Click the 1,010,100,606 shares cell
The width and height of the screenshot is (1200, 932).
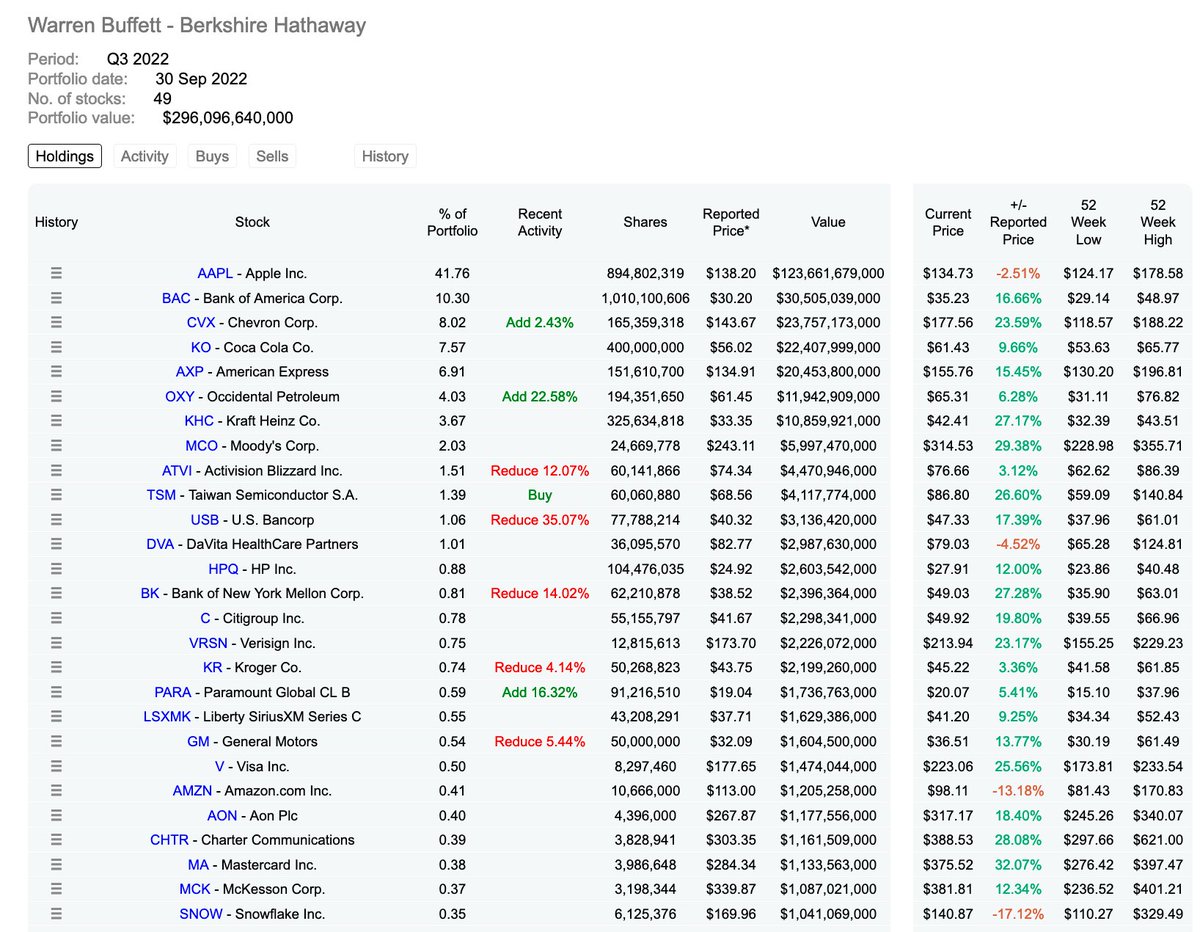pyautogui.click(x=645, y=298)
